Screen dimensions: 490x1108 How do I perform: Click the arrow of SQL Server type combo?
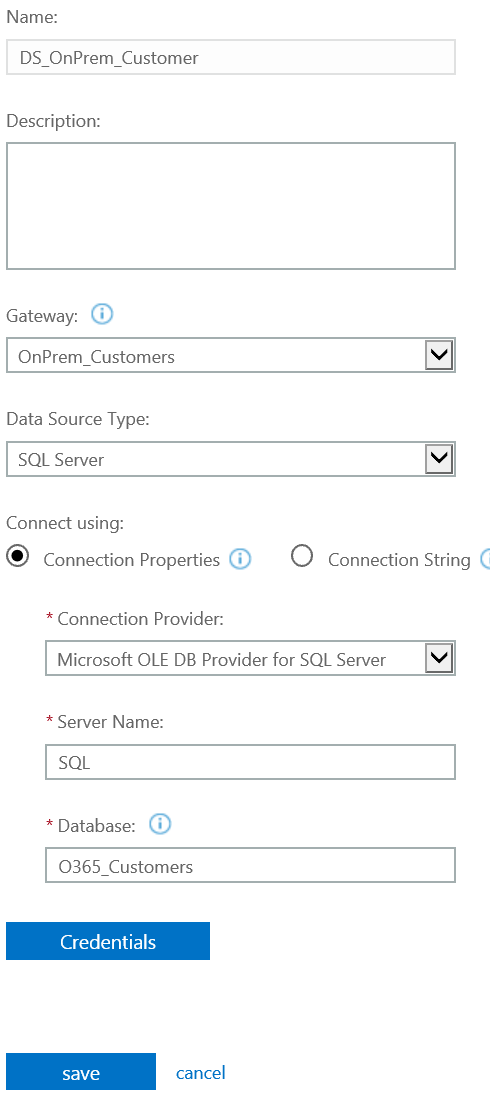tap(439, 459)
